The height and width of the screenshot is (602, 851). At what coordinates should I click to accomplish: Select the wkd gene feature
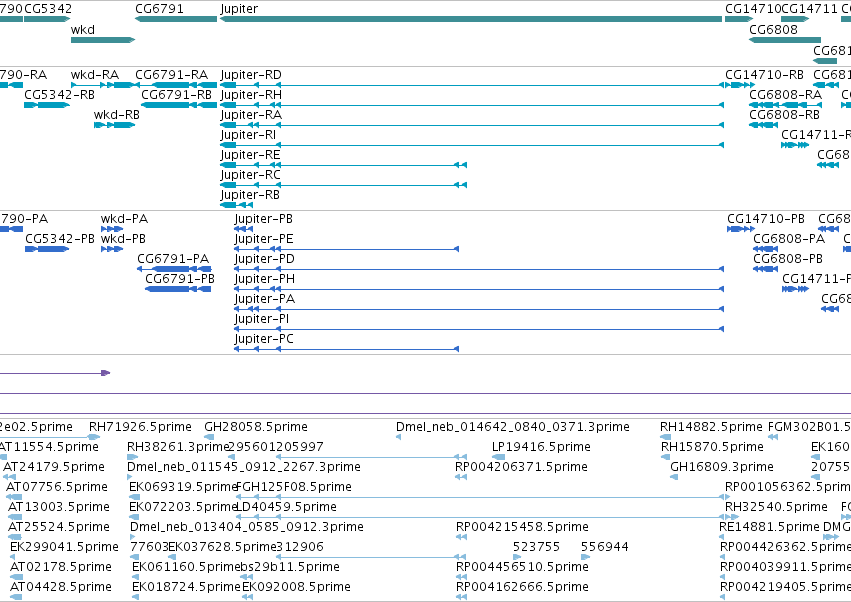pos(103,40)
